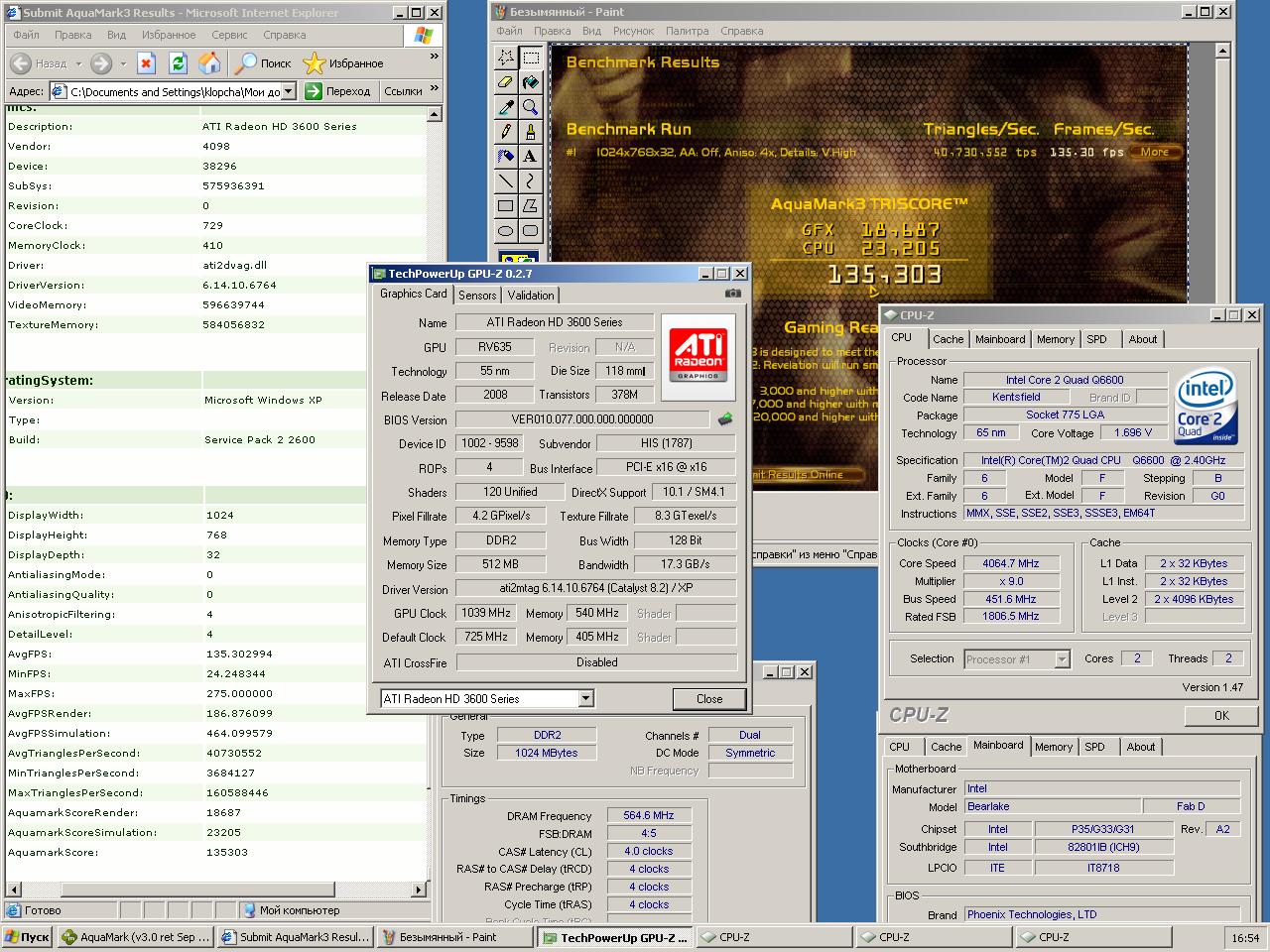This screenshot has height=952, width=1270.
Task: Switch to Безымянный - Paint taskbar button
Action: point(454,937)
